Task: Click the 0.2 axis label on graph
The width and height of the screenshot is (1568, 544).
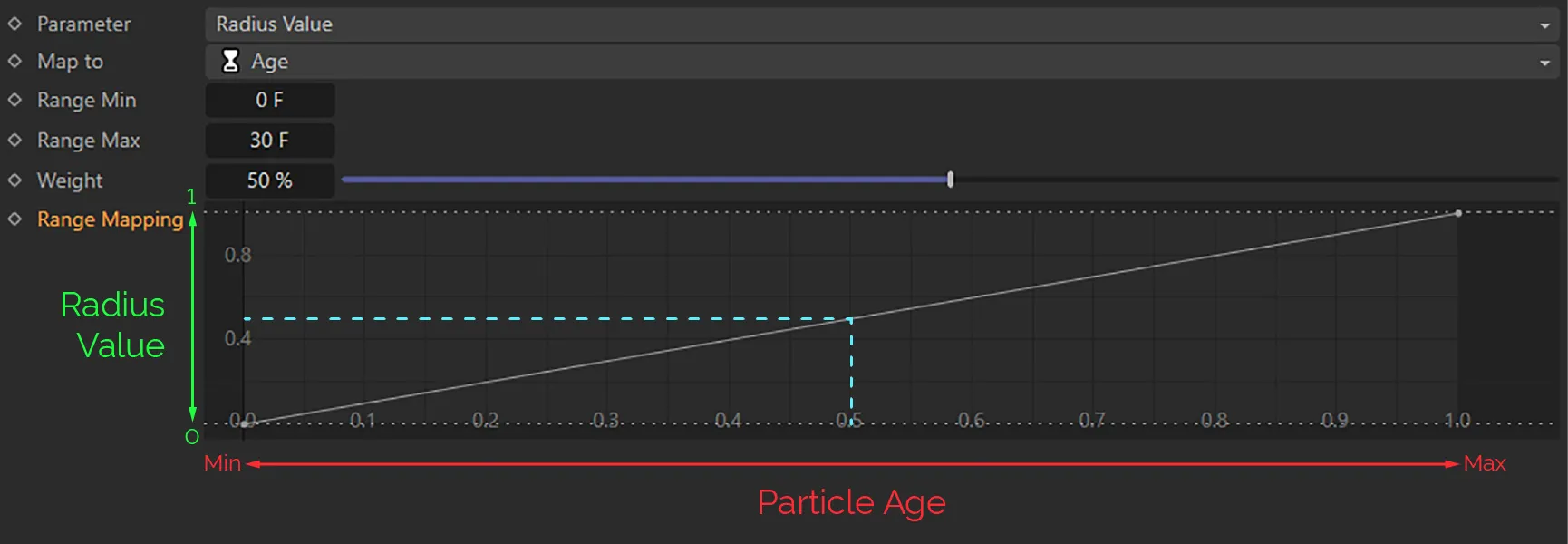Action: coord(485,420)
